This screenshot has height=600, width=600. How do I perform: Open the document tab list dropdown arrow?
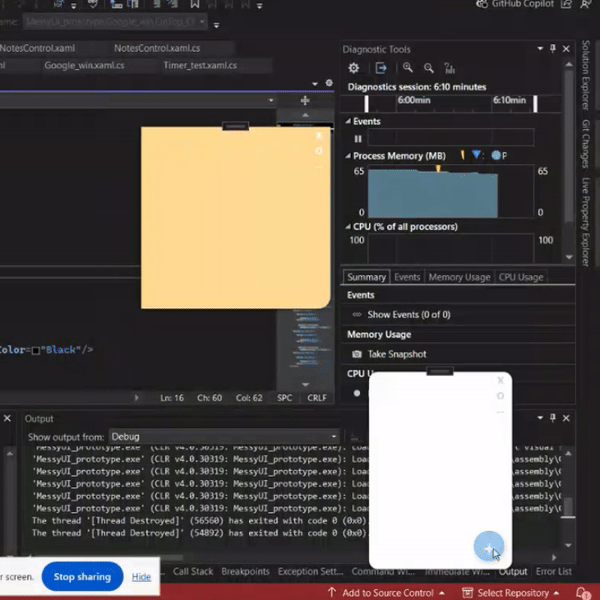tap(315, 83)
